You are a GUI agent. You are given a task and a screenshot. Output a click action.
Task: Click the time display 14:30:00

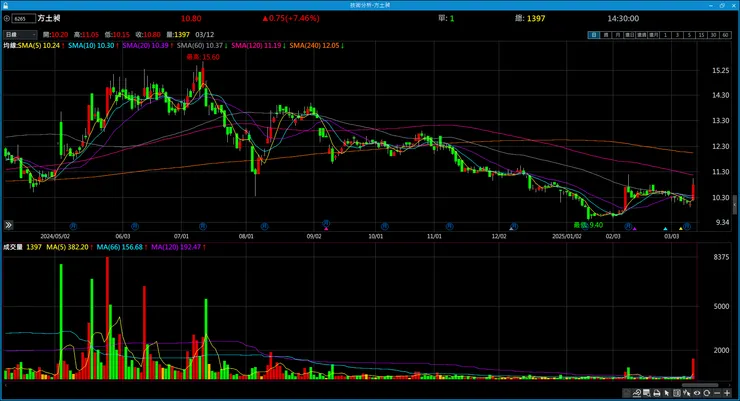click(623, 18)
